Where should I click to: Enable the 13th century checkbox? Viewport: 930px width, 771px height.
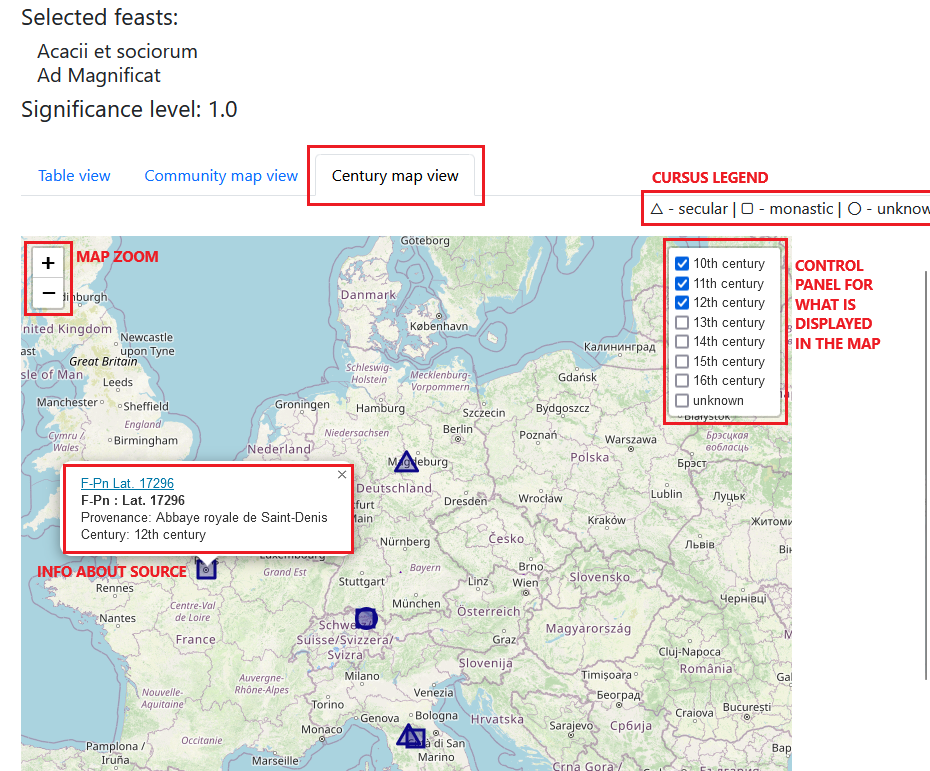pyautogui.click(x=682, y=323)
